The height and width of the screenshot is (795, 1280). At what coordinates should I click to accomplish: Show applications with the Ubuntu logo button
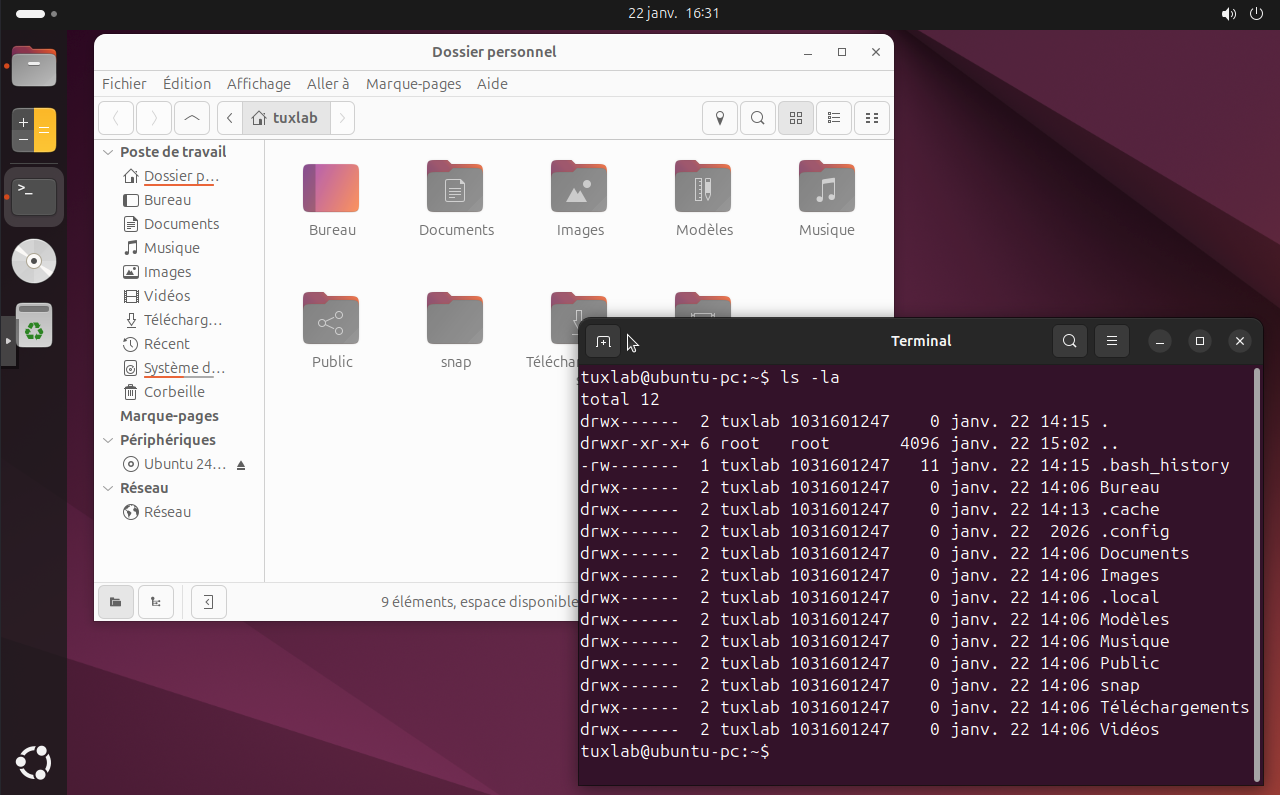[x=34, y=763]
